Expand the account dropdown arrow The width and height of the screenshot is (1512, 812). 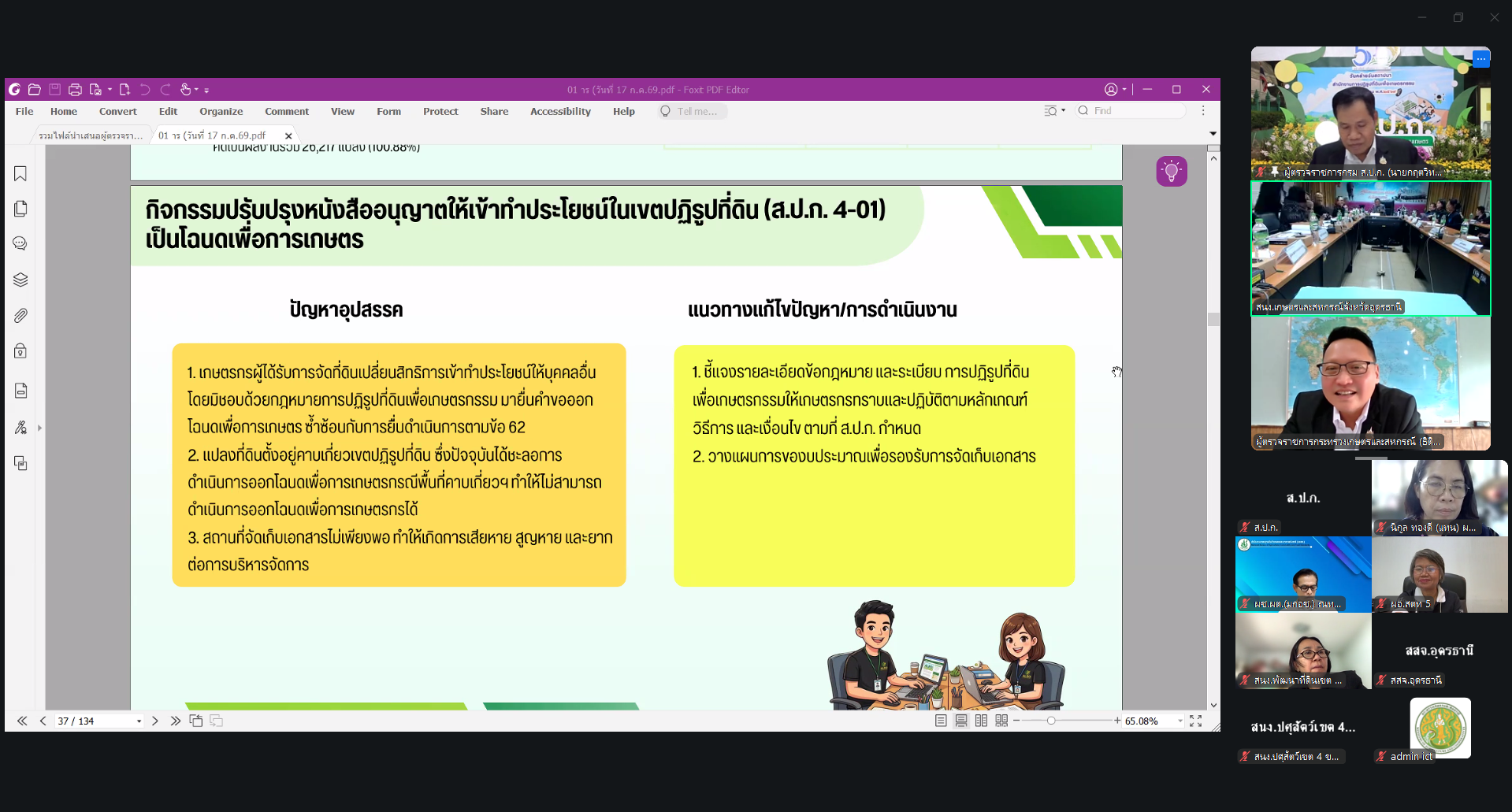pyautogui.click(x=1124, y=90)
